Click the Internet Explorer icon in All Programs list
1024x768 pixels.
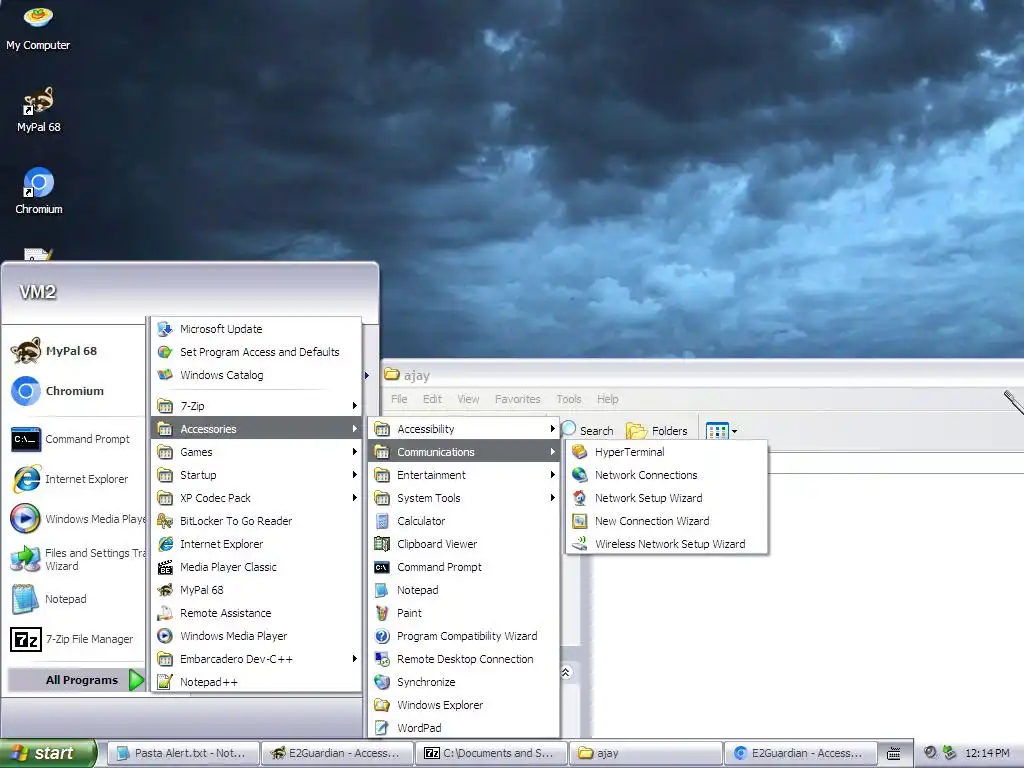pos(165,543)
